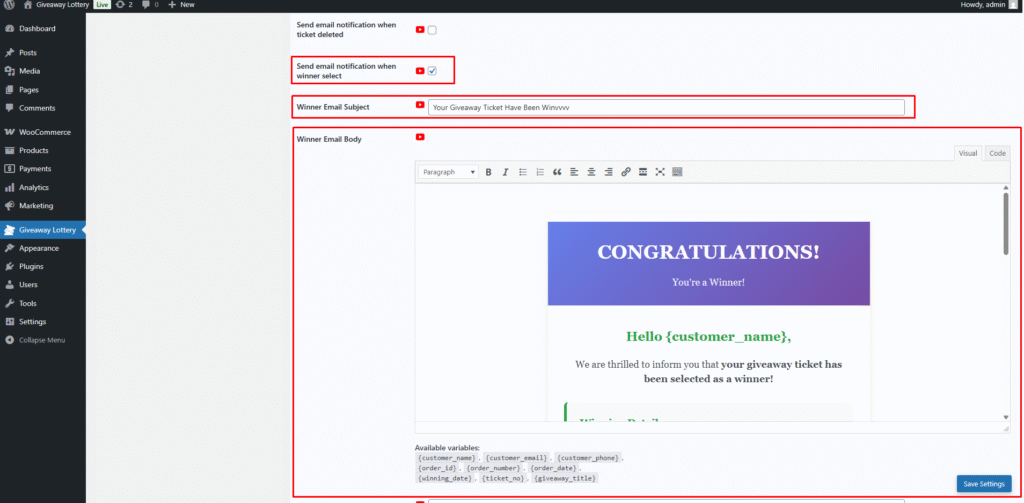This screenshot has width=1024, height=503.
Task: Center align text in the editor
Action: click(591, 172)
